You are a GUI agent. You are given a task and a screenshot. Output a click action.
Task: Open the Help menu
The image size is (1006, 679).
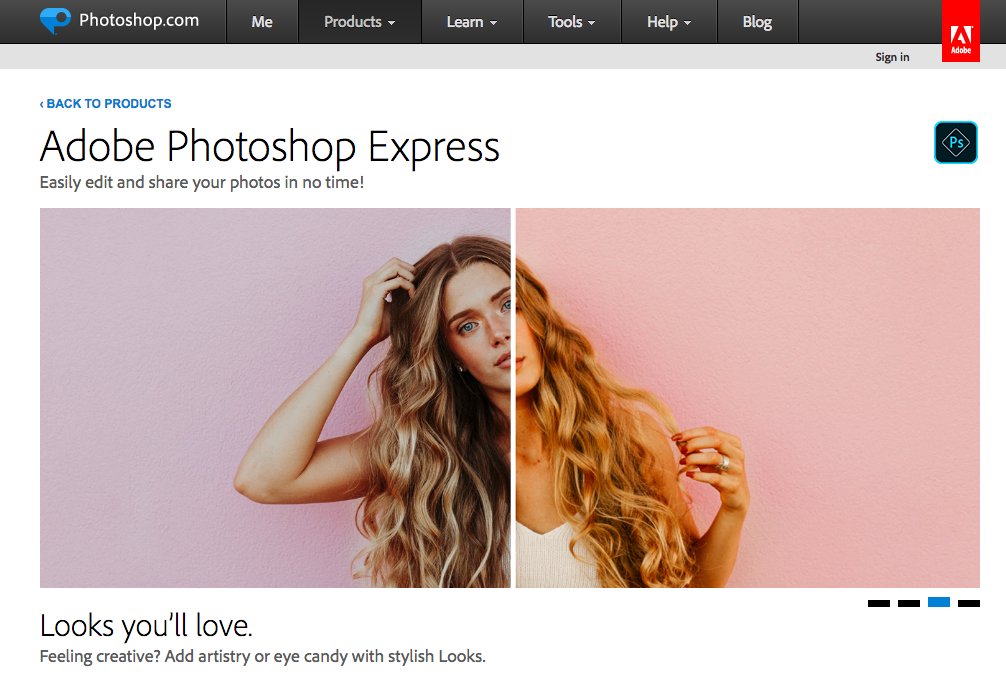point(669,22)
